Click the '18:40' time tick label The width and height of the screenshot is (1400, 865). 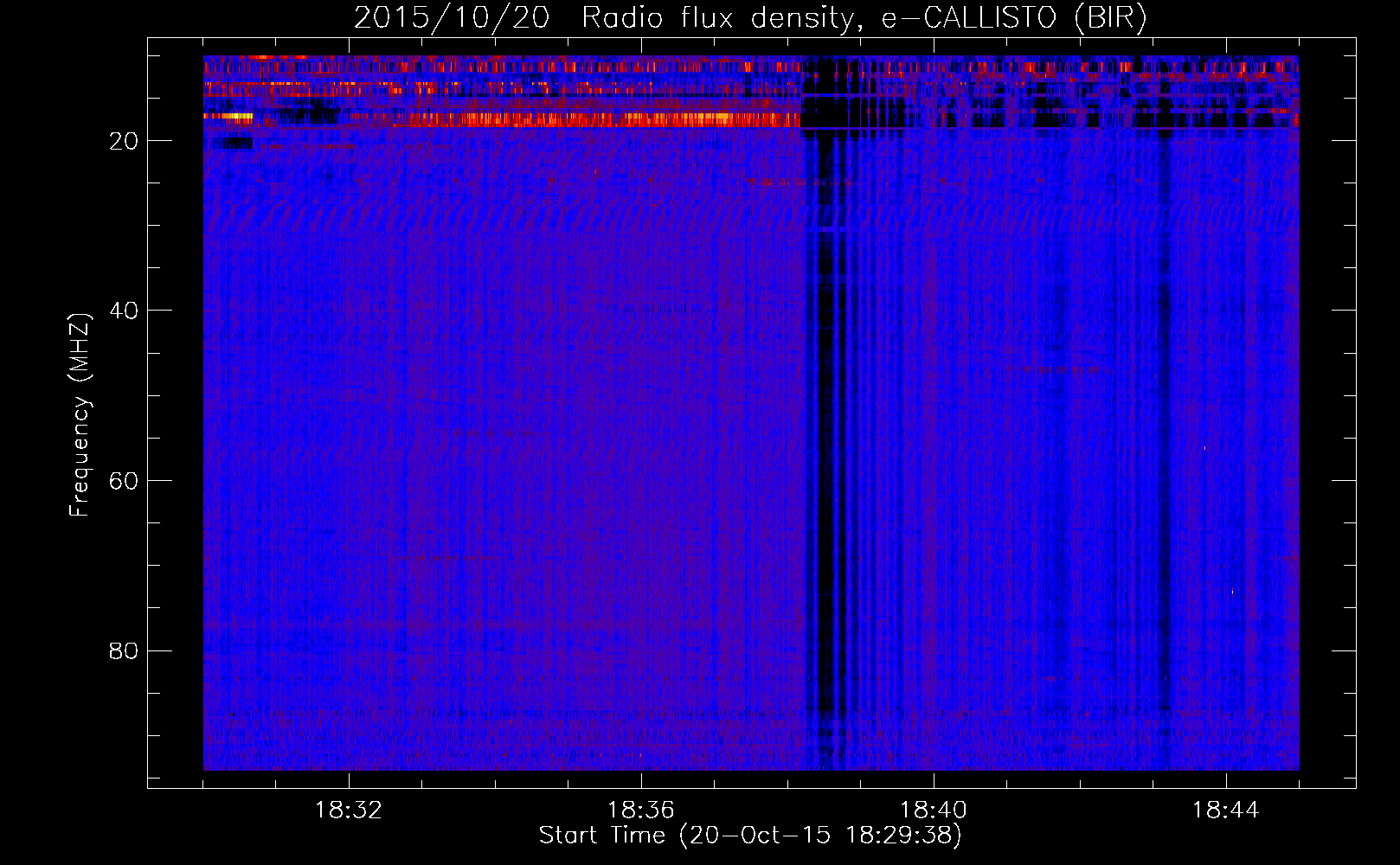pos(934,811)
